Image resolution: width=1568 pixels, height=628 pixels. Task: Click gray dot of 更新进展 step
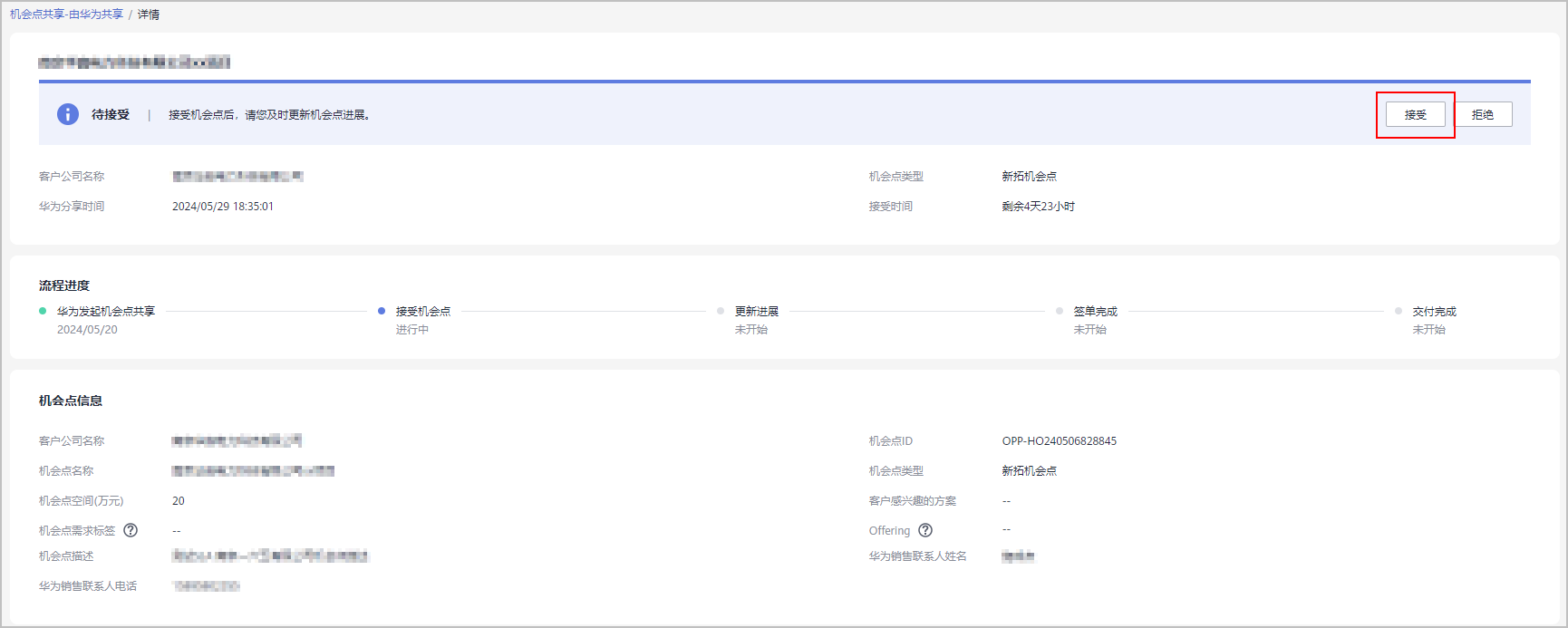point(721,311)
